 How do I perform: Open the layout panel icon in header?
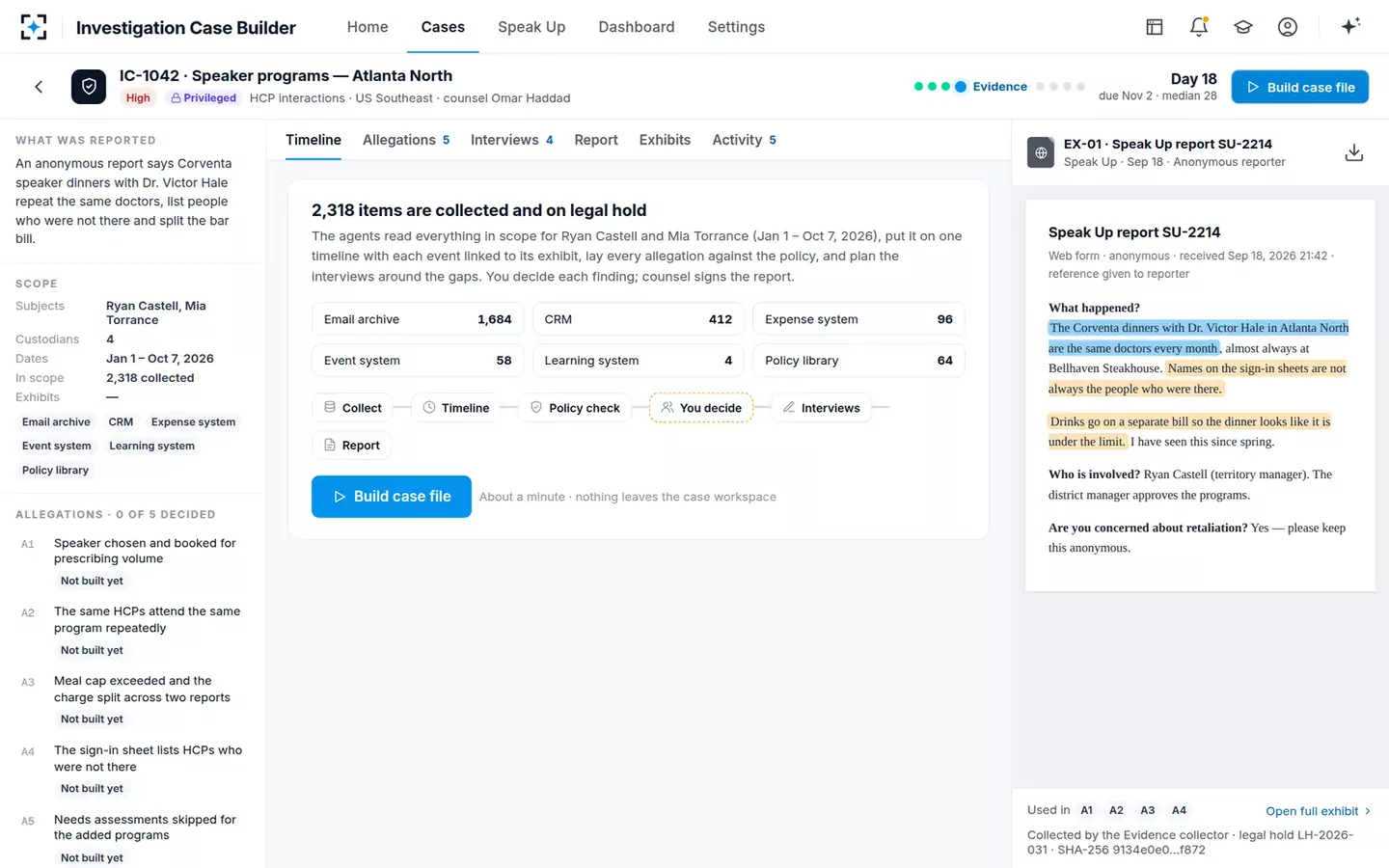[1155, 27]
